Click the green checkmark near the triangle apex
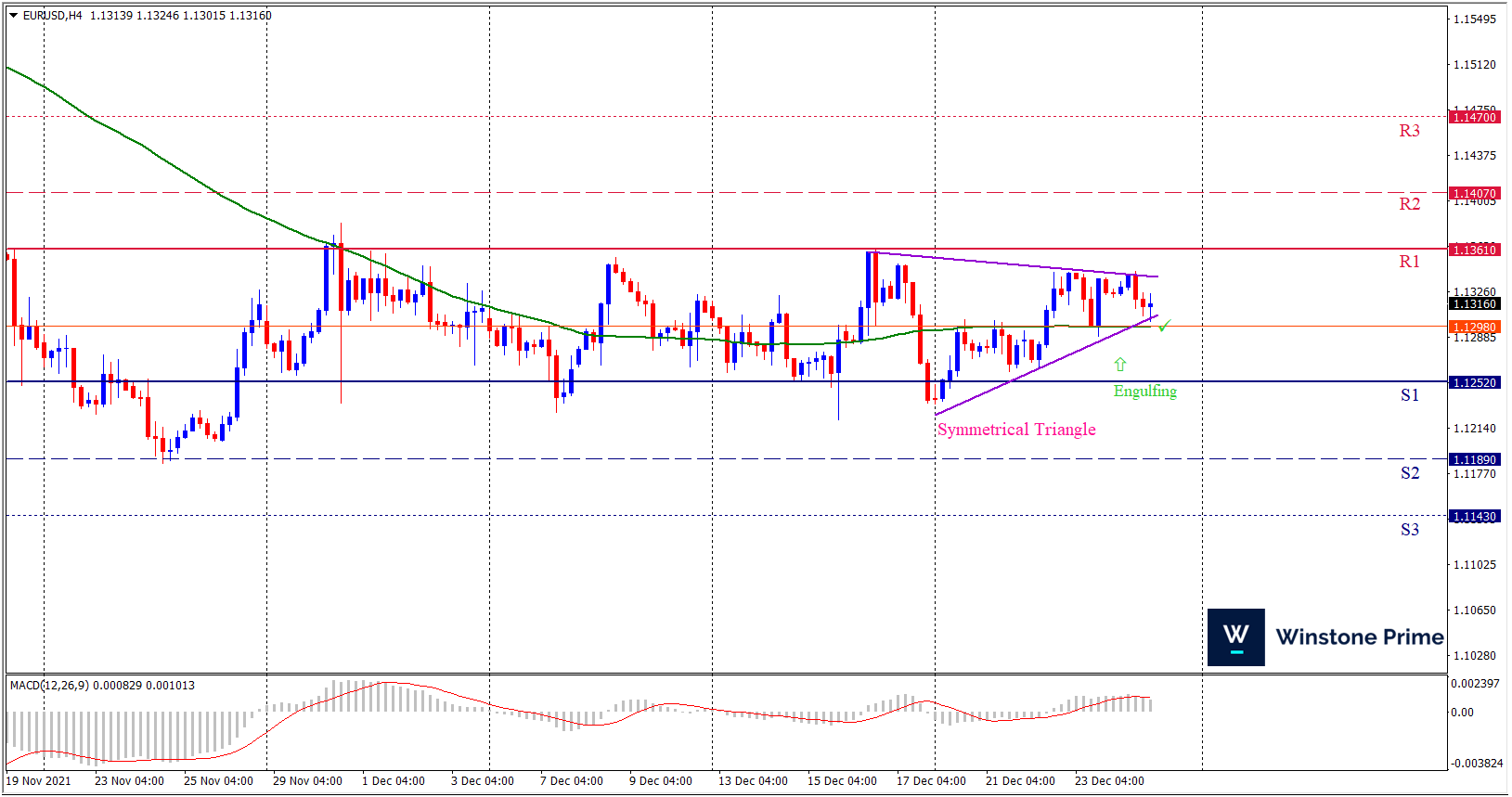Viewport: 1512px width, 797px height. click(x=1164, y=326)
